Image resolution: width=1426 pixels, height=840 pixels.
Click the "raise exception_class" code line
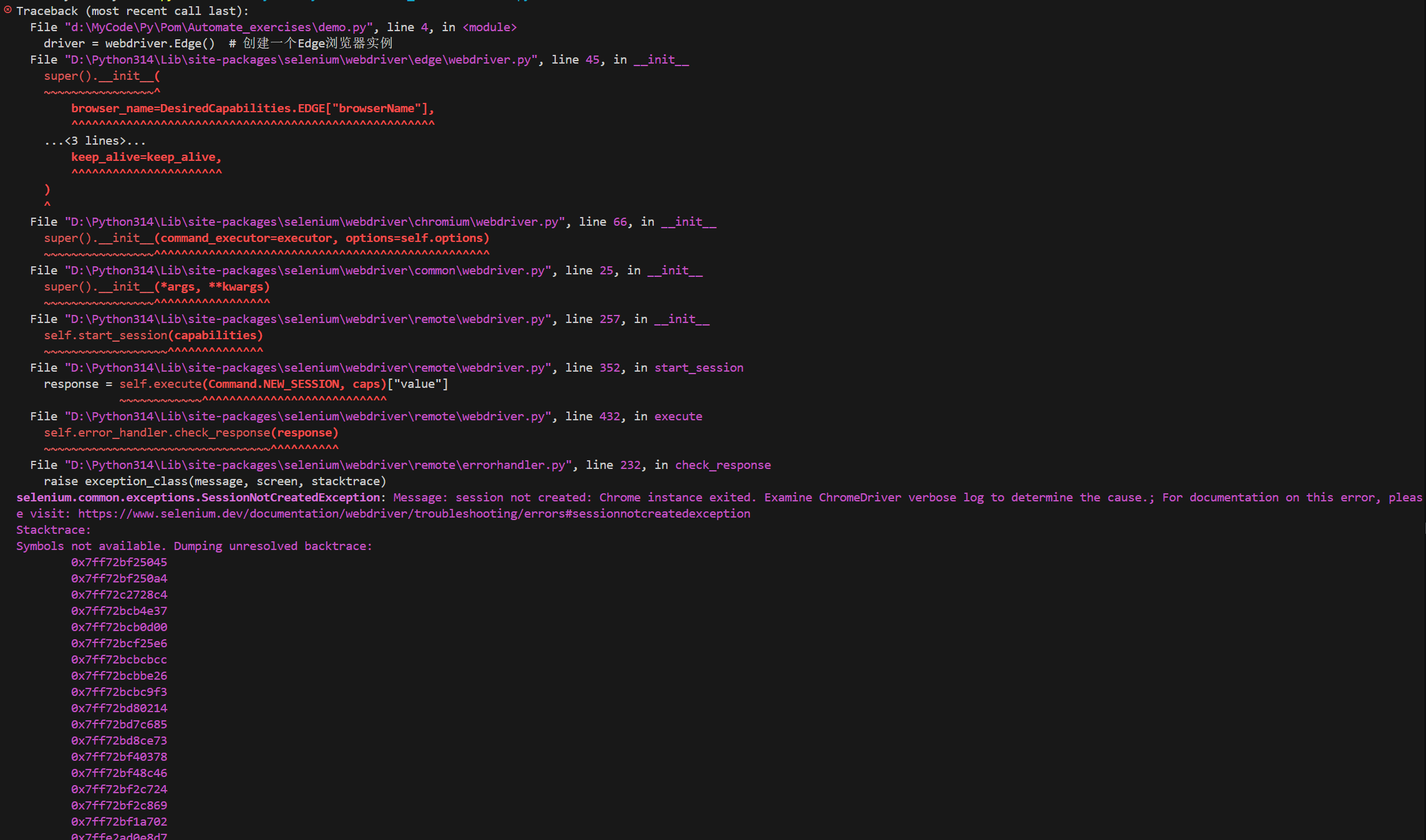click(x=215, y=481)
